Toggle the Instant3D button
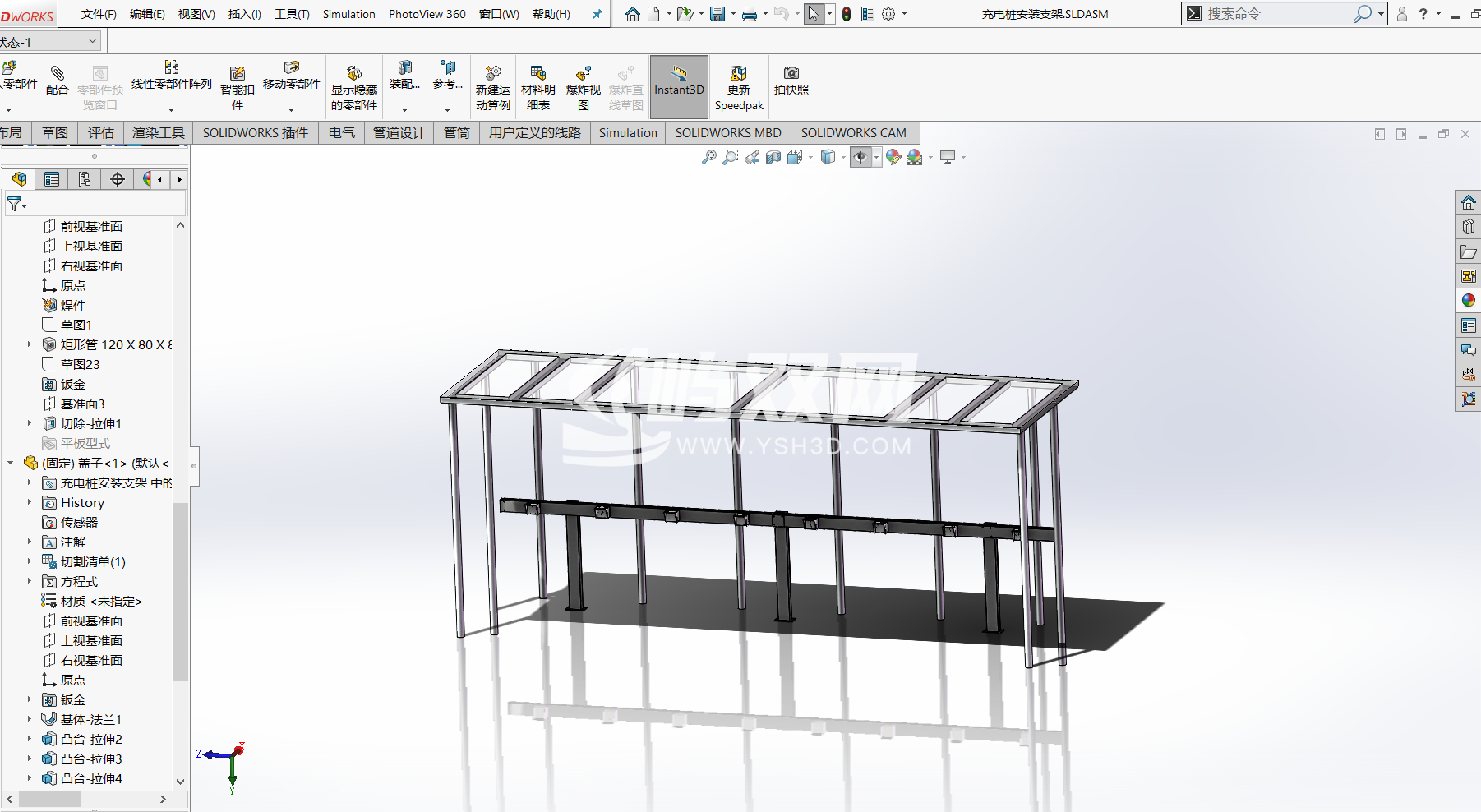Image resolution: width=1481 pixels, height=812 pixels. (x=679, y=87)
